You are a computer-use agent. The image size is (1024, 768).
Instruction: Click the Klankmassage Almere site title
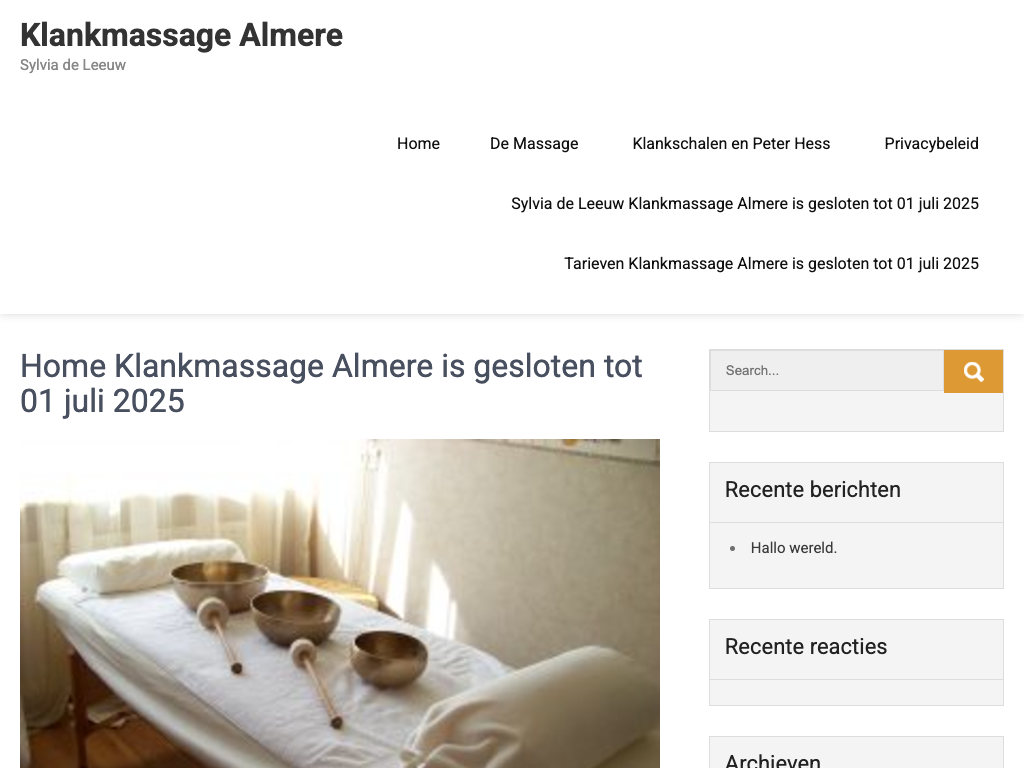182,35
